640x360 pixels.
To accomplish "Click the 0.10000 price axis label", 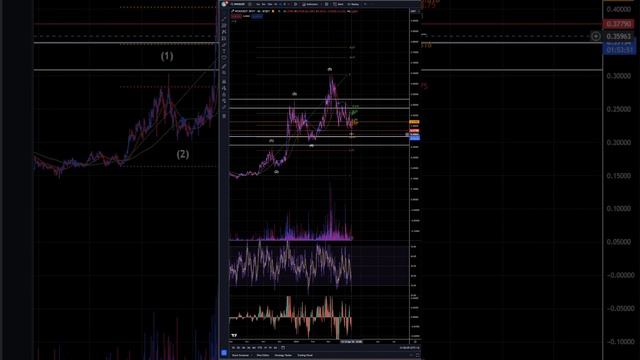I will [618, 209].
